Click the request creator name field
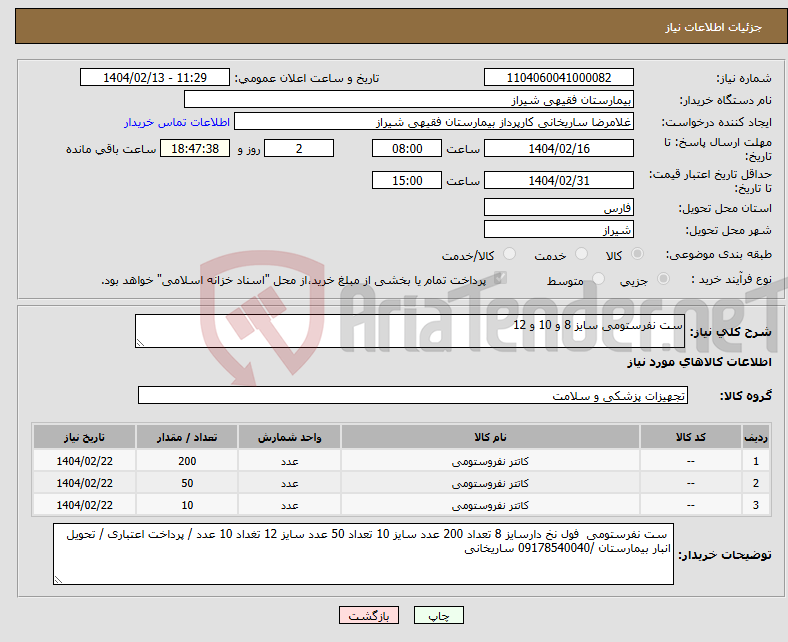This screenshot has height=642, width=788. click(434, 122)
